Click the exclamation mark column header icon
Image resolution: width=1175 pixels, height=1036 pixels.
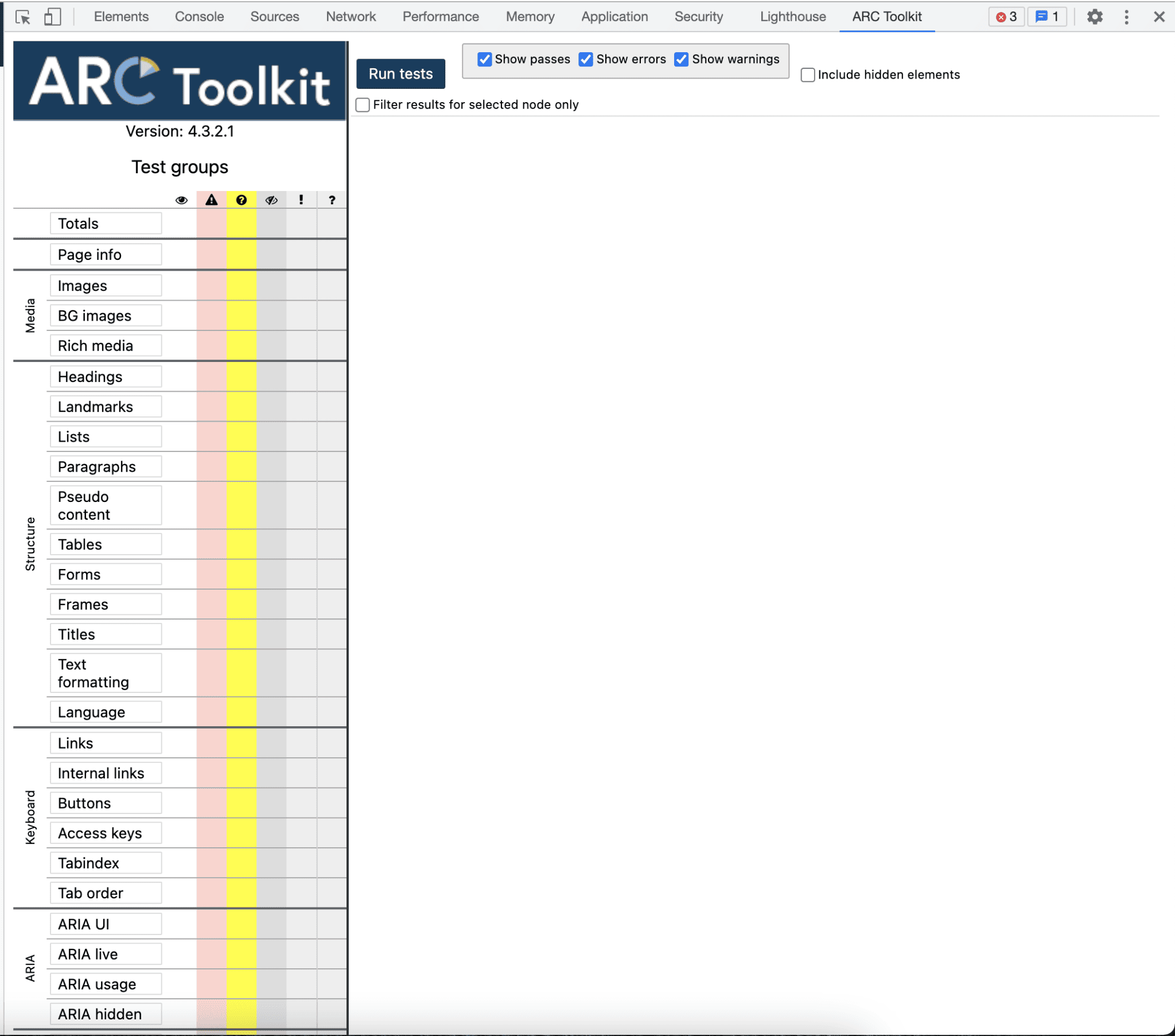tap(301, 200)
